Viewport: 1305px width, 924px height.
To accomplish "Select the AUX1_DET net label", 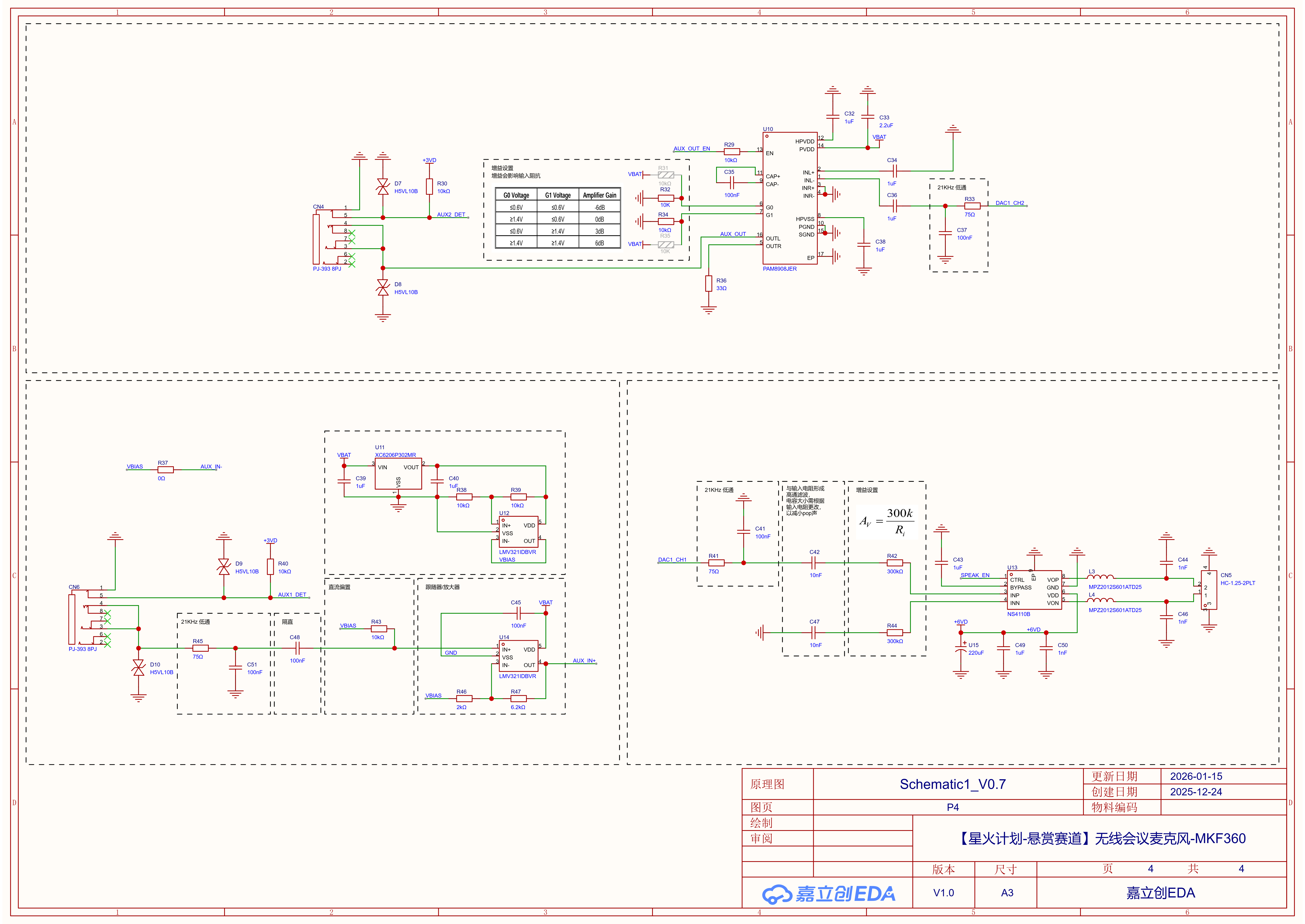I will click(x=292, y=595).
